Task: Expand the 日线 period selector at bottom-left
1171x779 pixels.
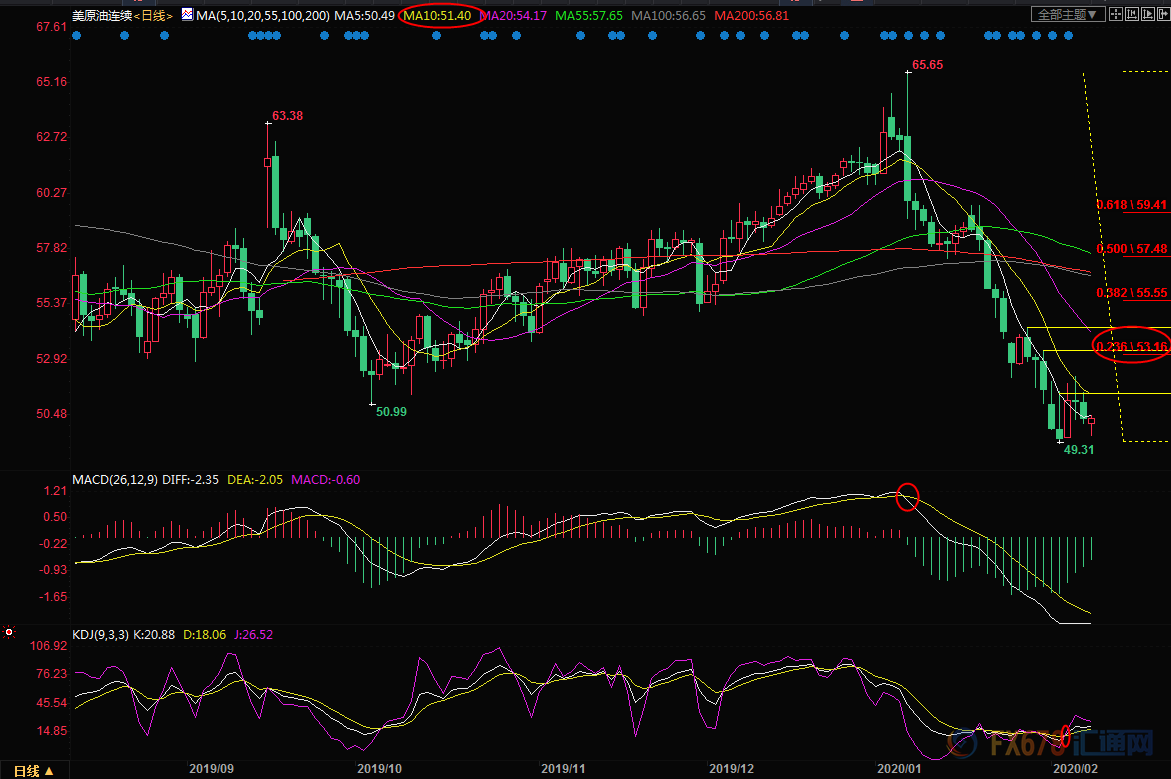Action: click(34, 770)
